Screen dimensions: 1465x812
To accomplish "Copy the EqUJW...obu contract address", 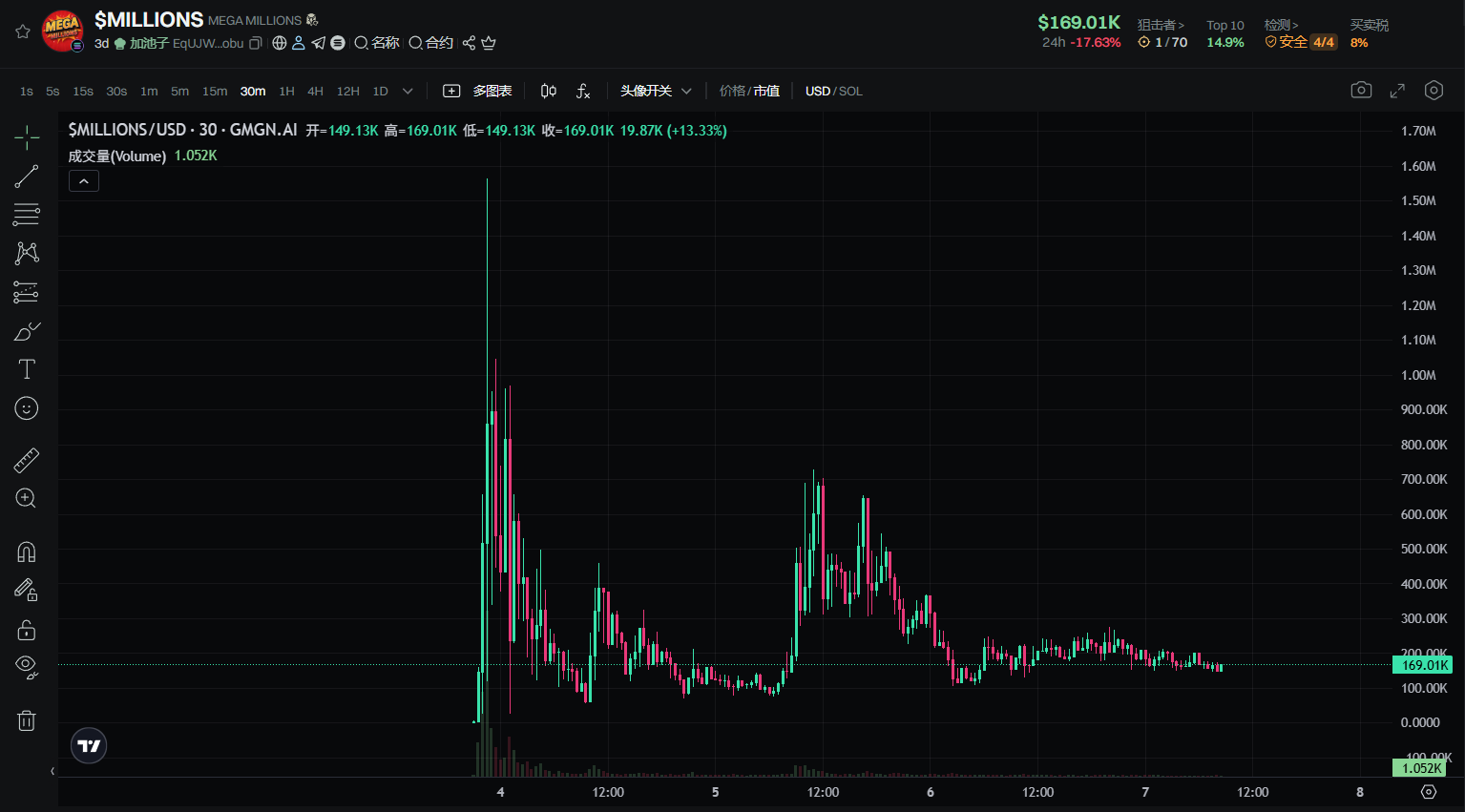I will (255, 43).
